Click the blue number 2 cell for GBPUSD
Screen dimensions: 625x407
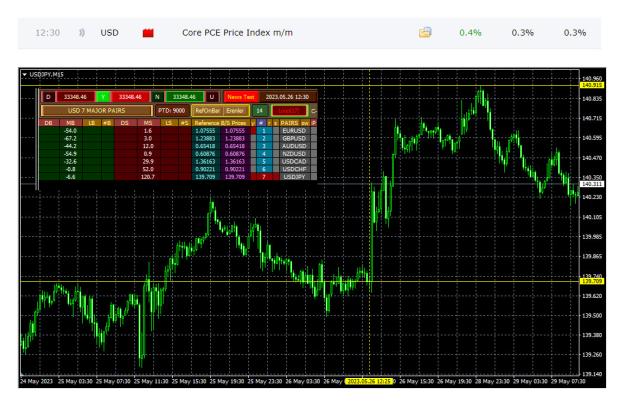[264, 138]
